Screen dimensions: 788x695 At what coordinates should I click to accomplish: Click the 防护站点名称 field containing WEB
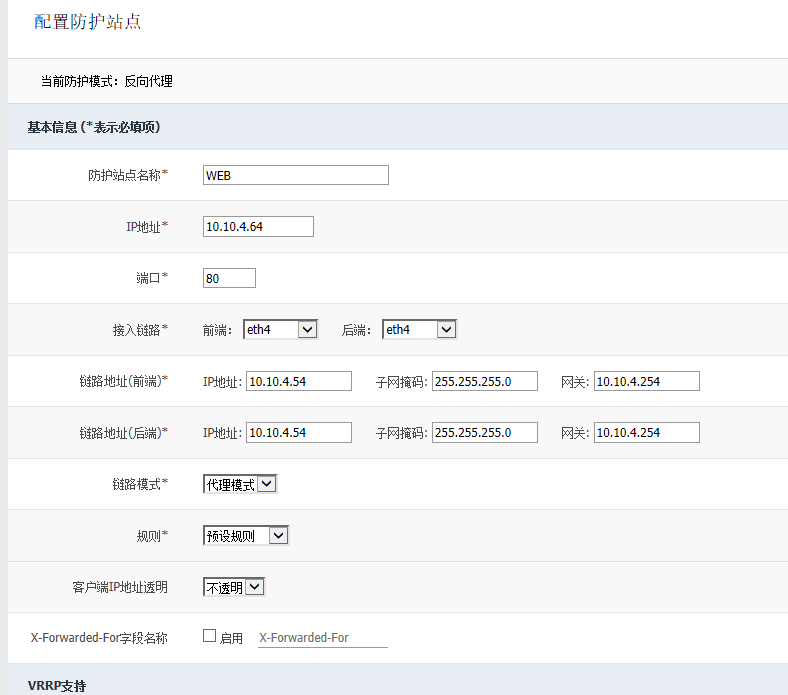[x=296, y=175]
